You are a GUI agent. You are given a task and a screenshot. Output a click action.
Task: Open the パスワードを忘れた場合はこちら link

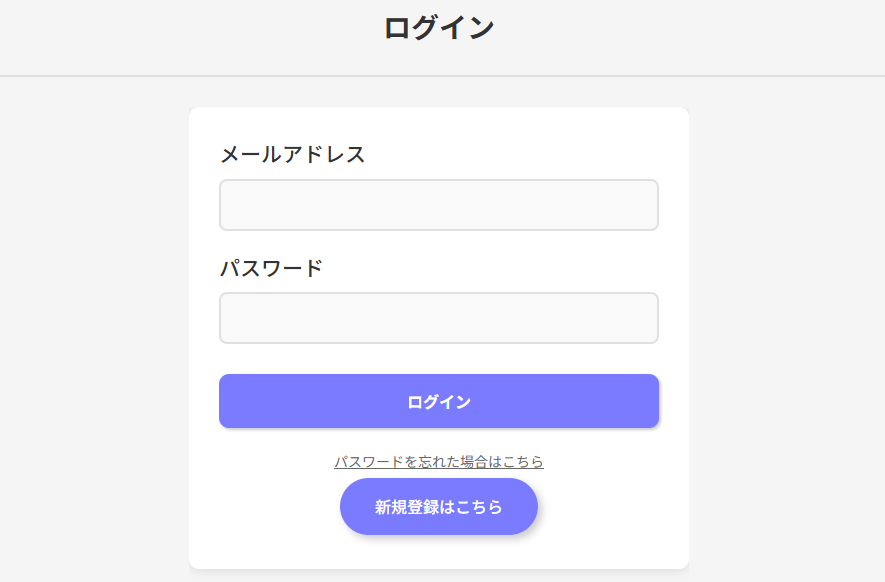tap(438, 462)
